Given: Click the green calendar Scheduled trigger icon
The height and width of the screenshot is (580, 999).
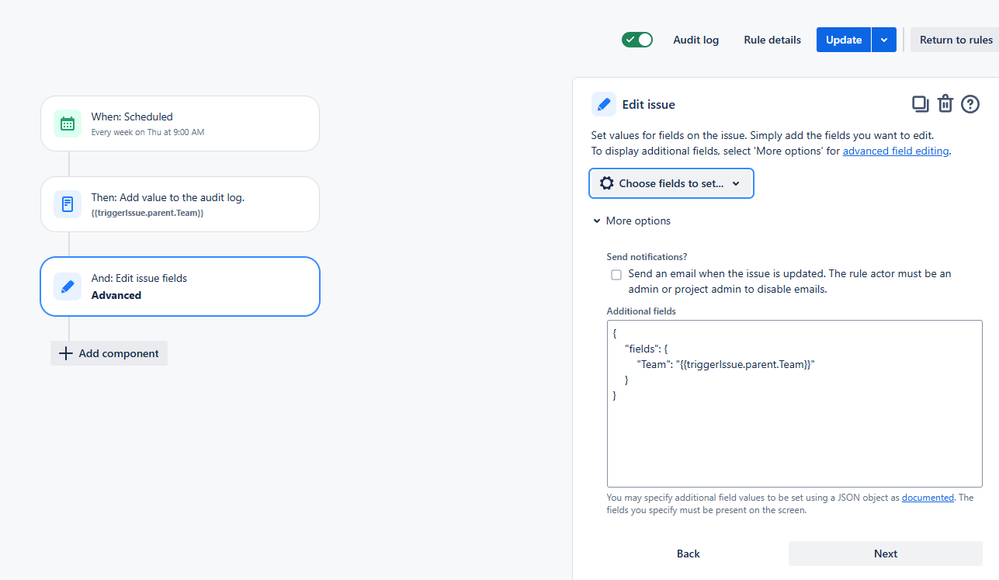Looking at the screenshot, I should tap(68, 124).
